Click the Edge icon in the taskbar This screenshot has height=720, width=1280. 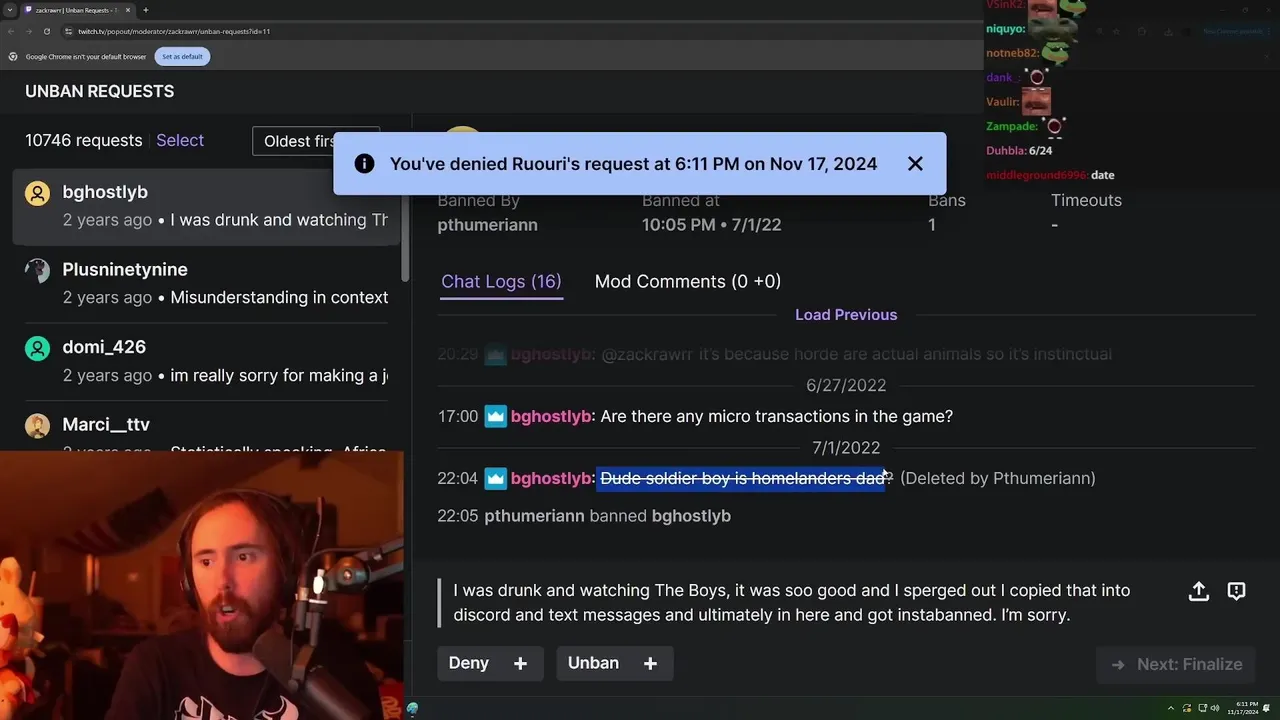(x=412, y=709)
